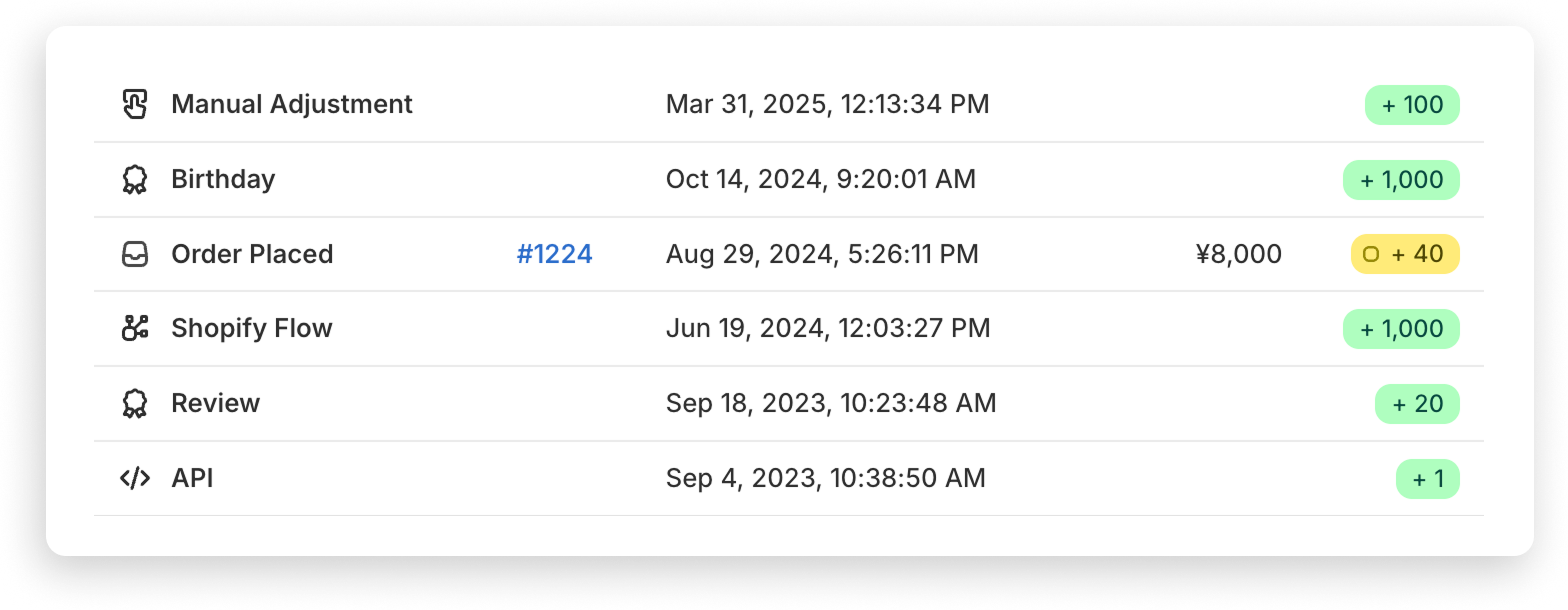Click the + 1 API points badge
This screenshot has width=1568, height=610.
[x=1428, y=479]
